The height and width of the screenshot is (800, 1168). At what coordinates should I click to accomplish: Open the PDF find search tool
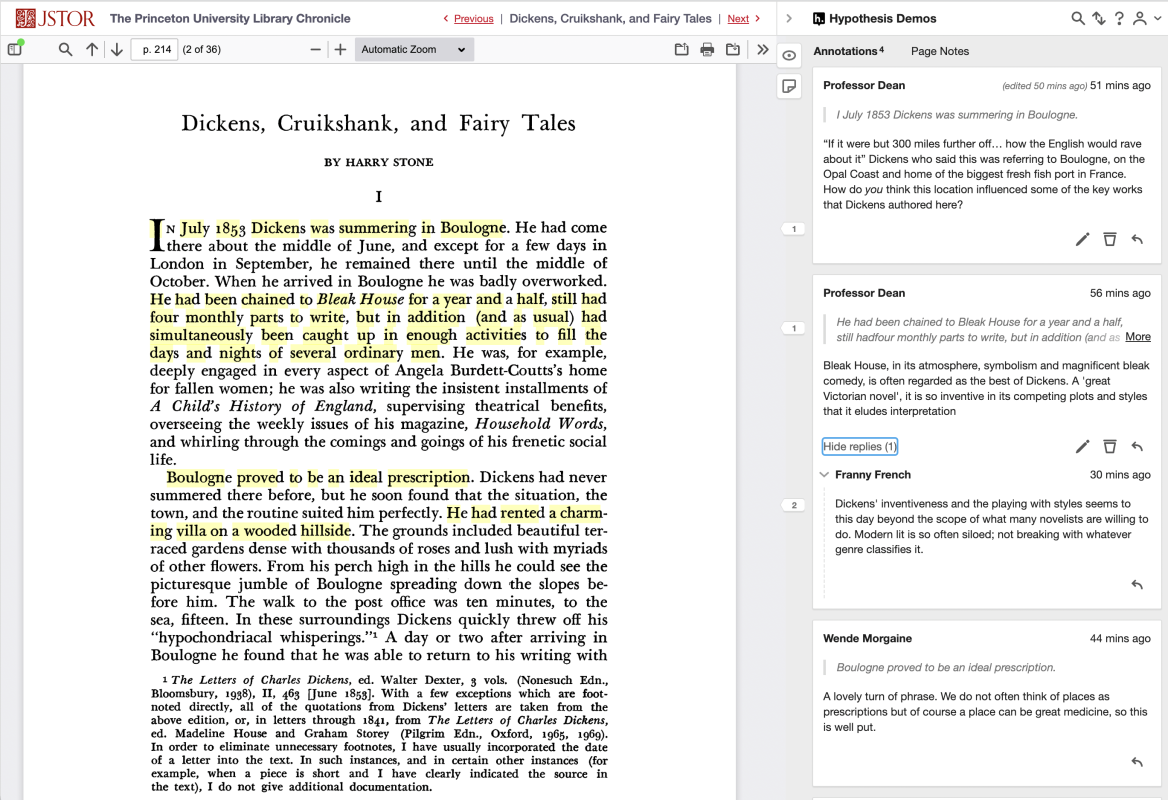(65, 50)
